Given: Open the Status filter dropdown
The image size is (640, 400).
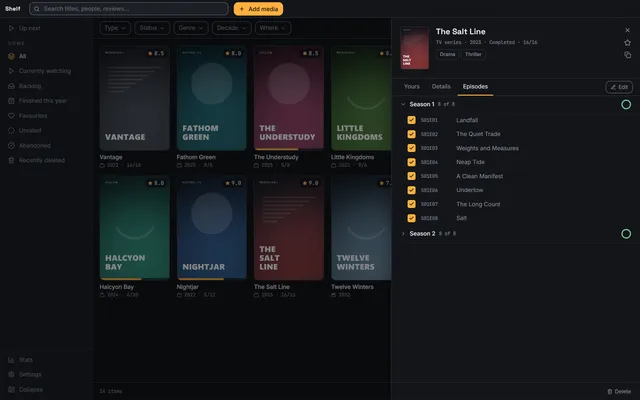Looking at the screenshot, I should [x=152, y=28].
